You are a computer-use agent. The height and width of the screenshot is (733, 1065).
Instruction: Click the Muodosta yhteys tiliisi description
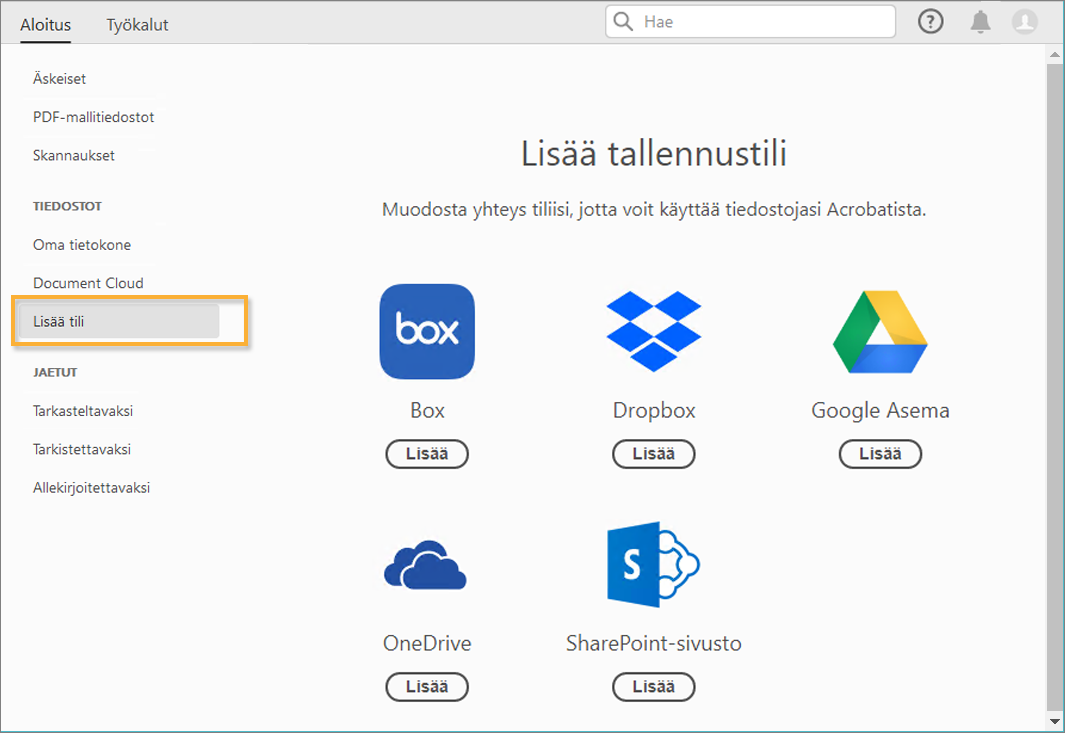[653, 209]
